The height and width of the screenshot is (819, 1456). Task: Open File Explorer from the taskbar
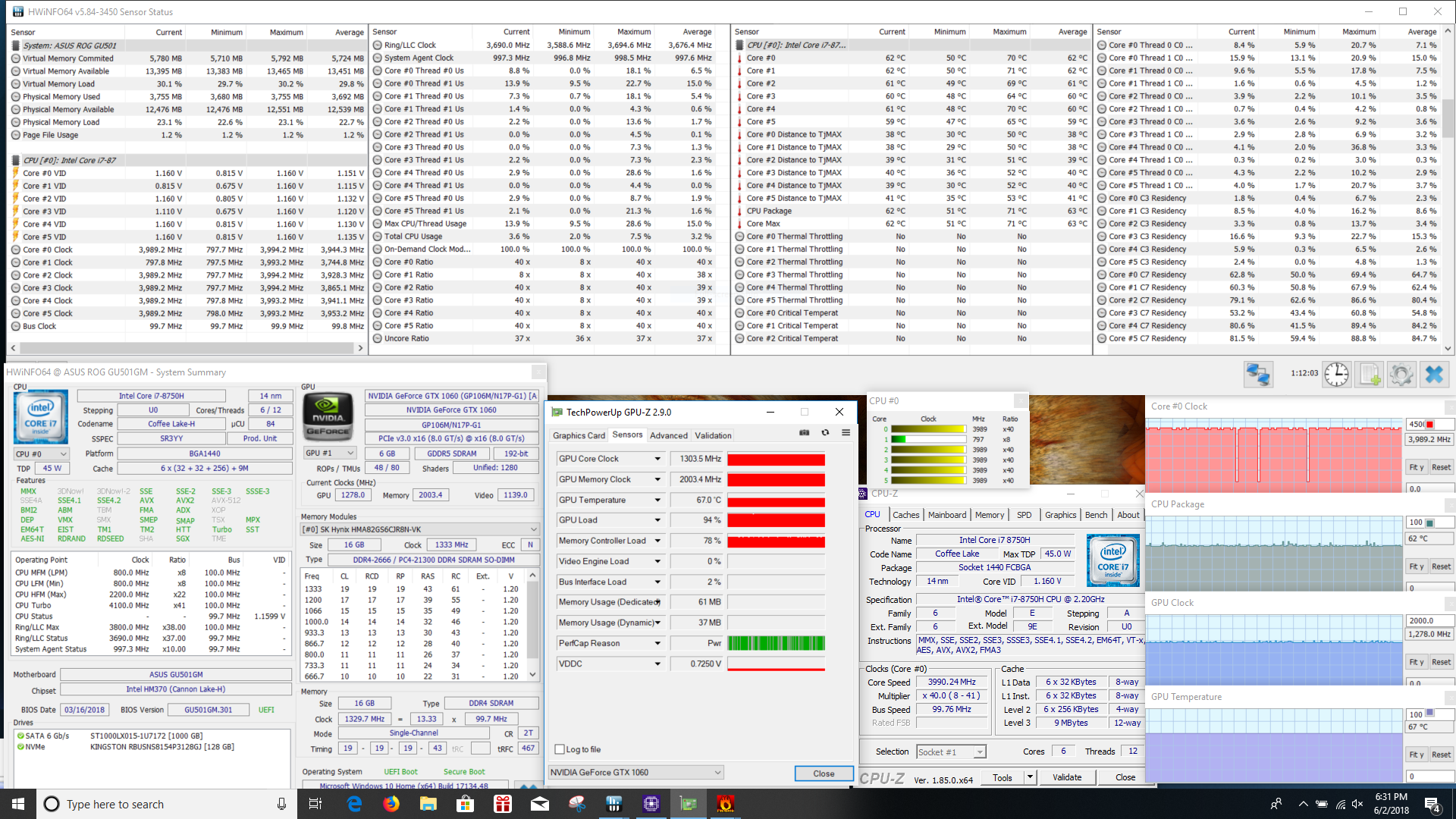click(x=428, y=804)
